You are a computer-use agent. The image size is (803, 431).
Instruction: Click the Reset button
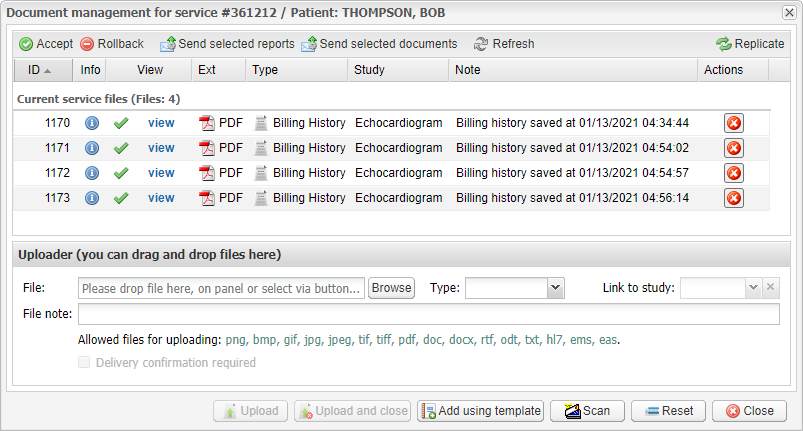(x=668, y=411)
